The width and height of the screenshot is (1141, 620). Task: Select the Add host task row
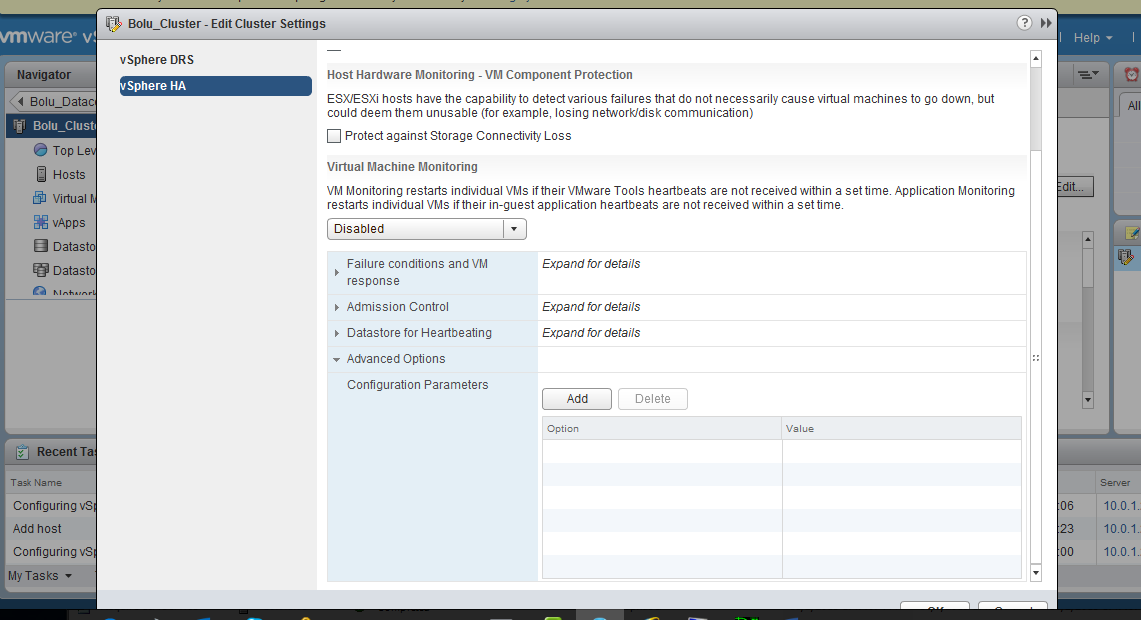click(x=51, y=529)
